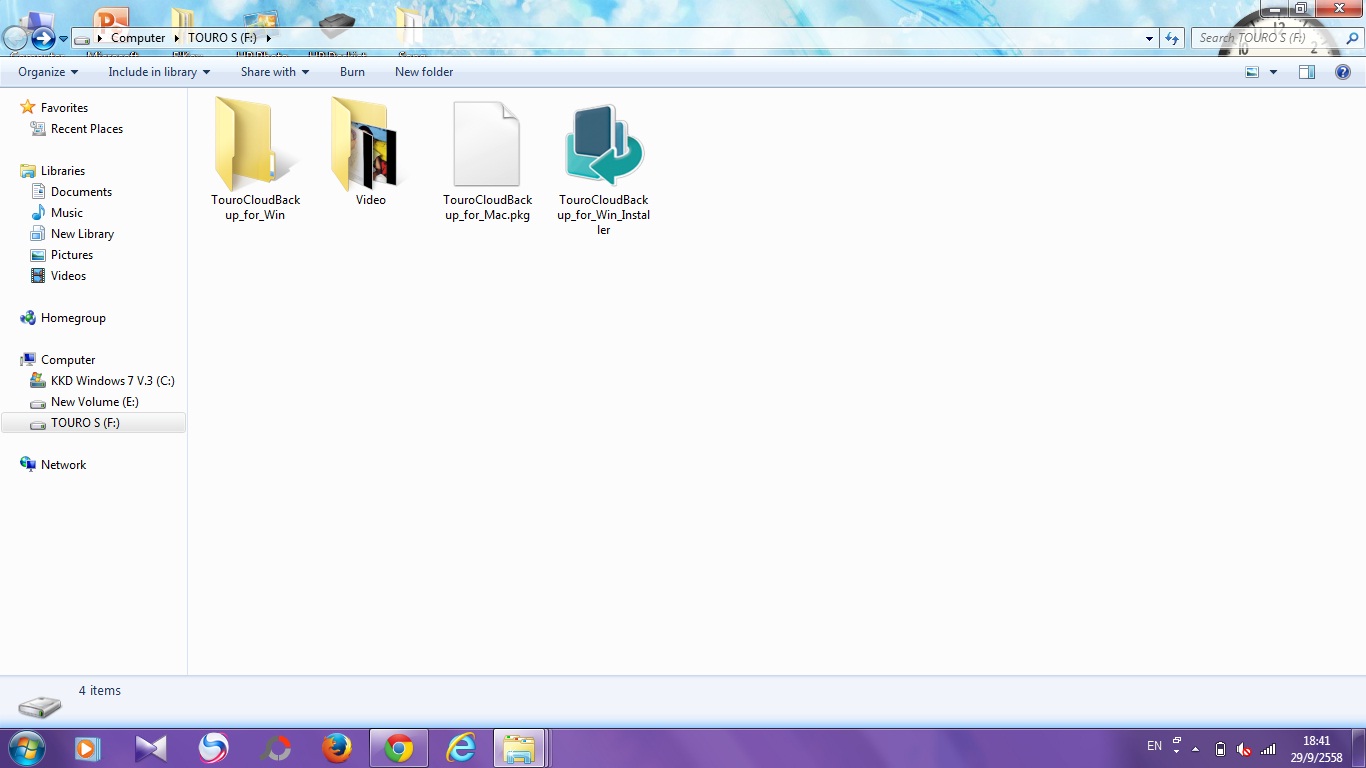Screen dimensions: 1366x768
Task: Open the KKD Windows 7 V.3 (C:) drive
Action: click(112, 381)
